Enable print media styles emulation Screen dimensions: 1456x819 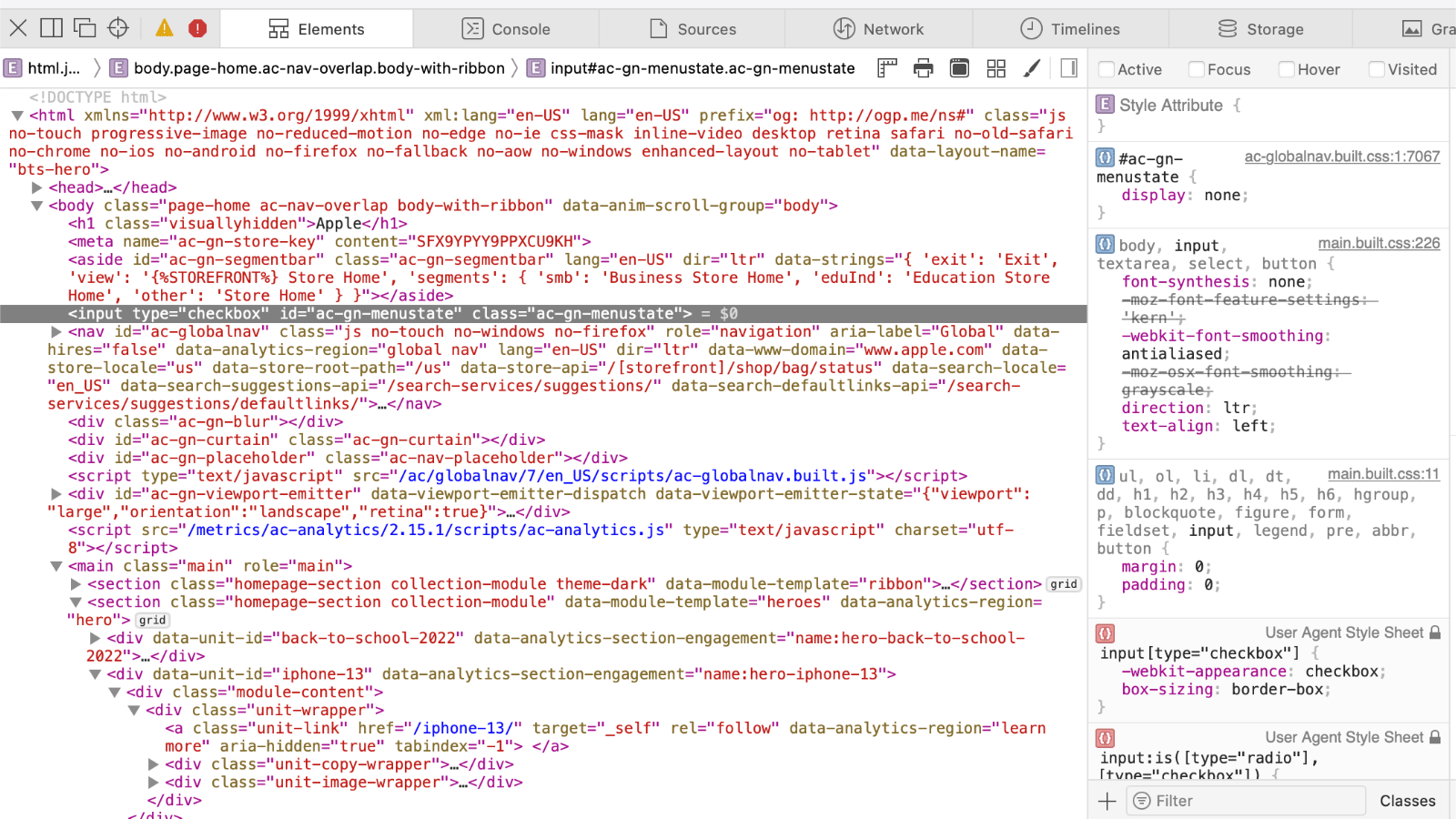tap(923, 68)
